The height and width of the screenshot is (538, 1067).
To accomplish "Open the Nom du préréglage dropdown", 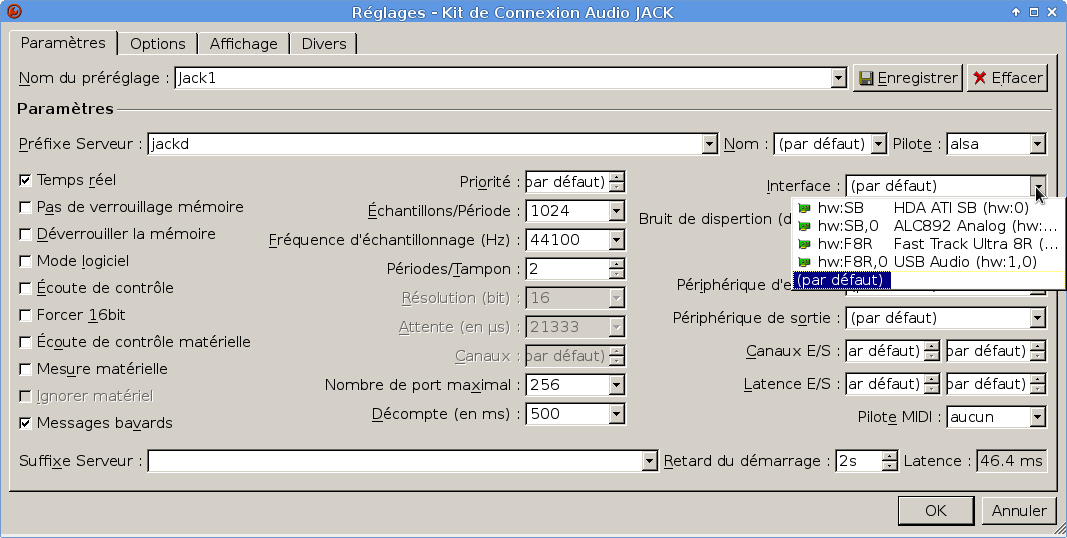I will coord(838,78).
